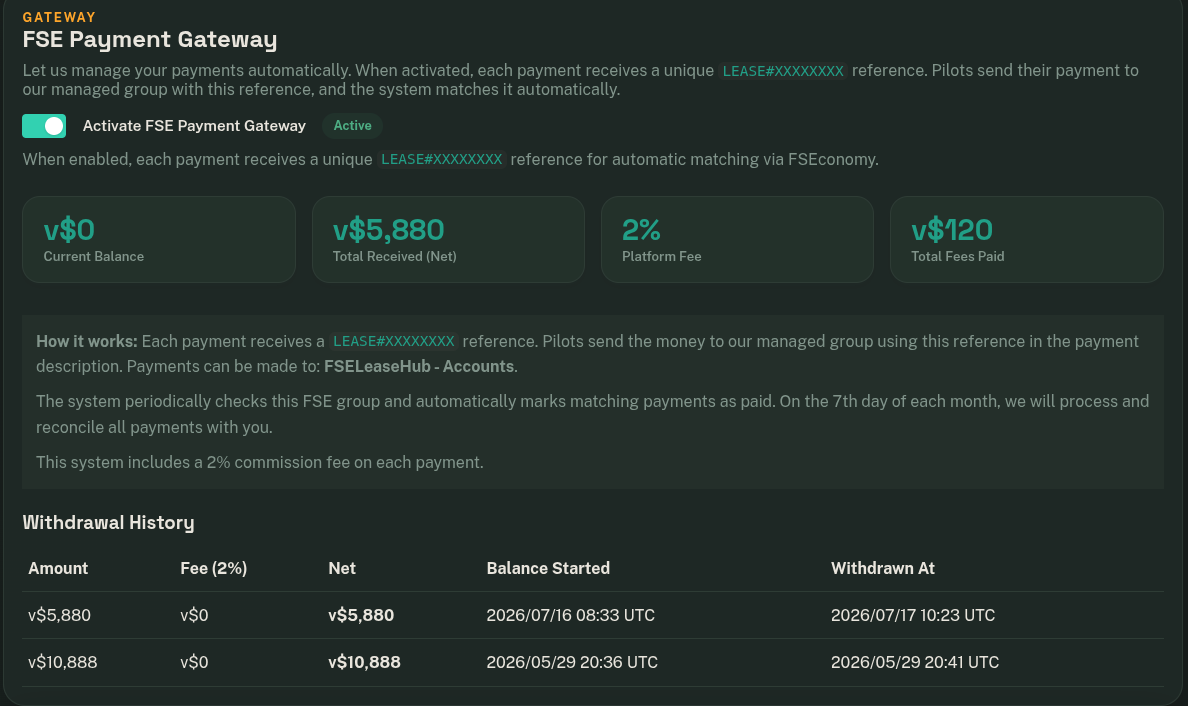
Task: Click the v$5,880 amount cell
Action: 59,615
